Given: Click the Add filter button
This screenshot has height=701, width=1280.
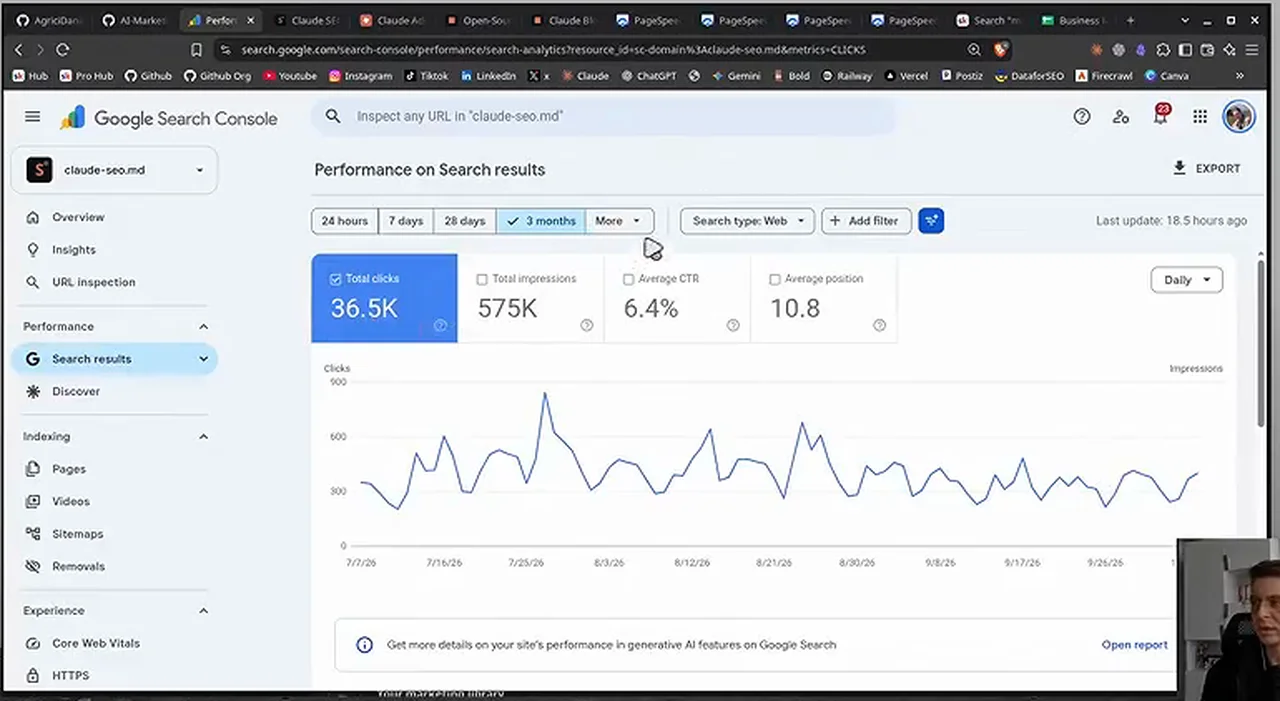Looking at the screenshot, I should pos(866,221).
